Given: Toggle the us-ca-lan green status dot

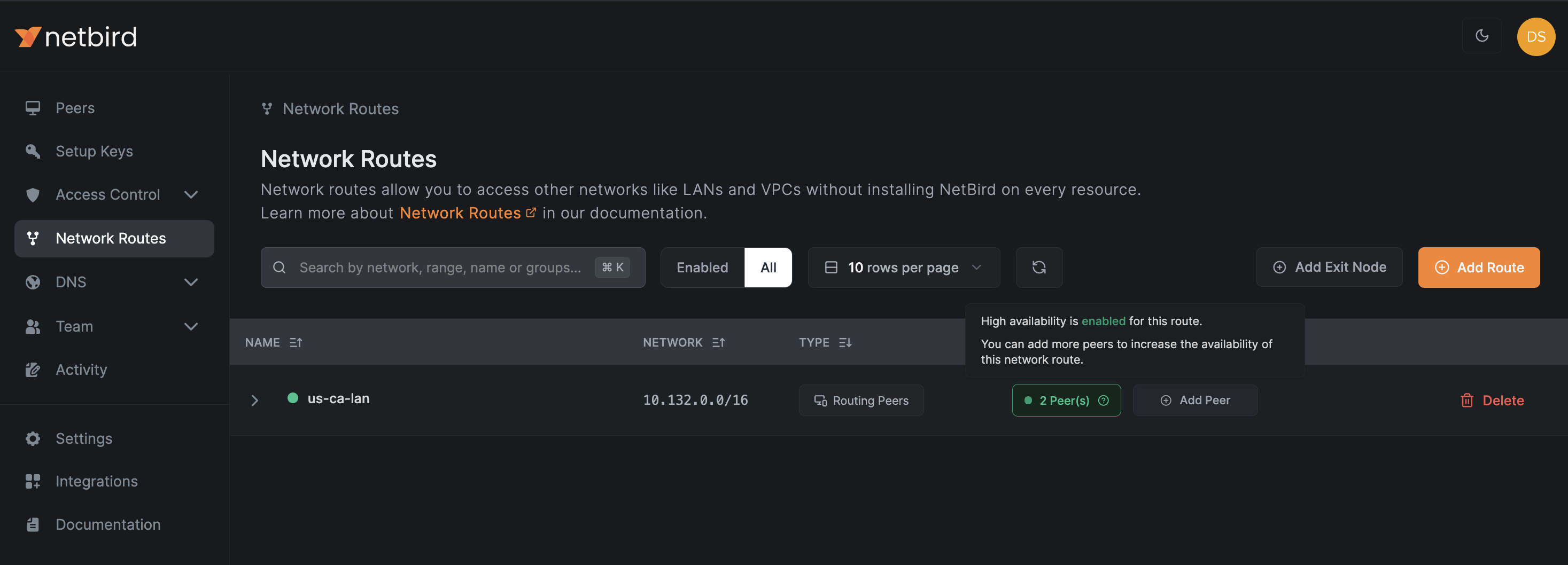Looking at the screenshot, I should pyautogui.click(x=293, y=398).
